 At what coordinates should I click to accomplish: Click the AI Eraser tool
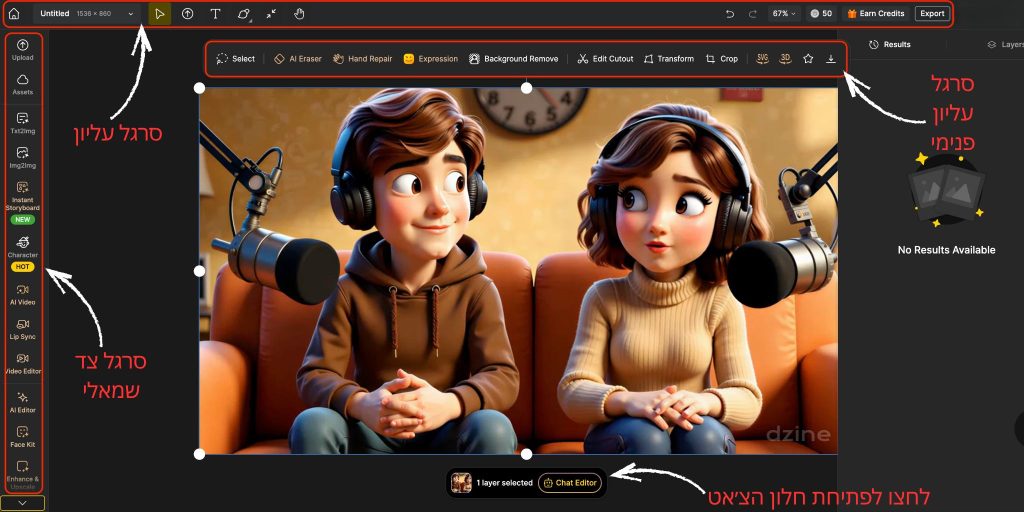click(x=298, y=59)
